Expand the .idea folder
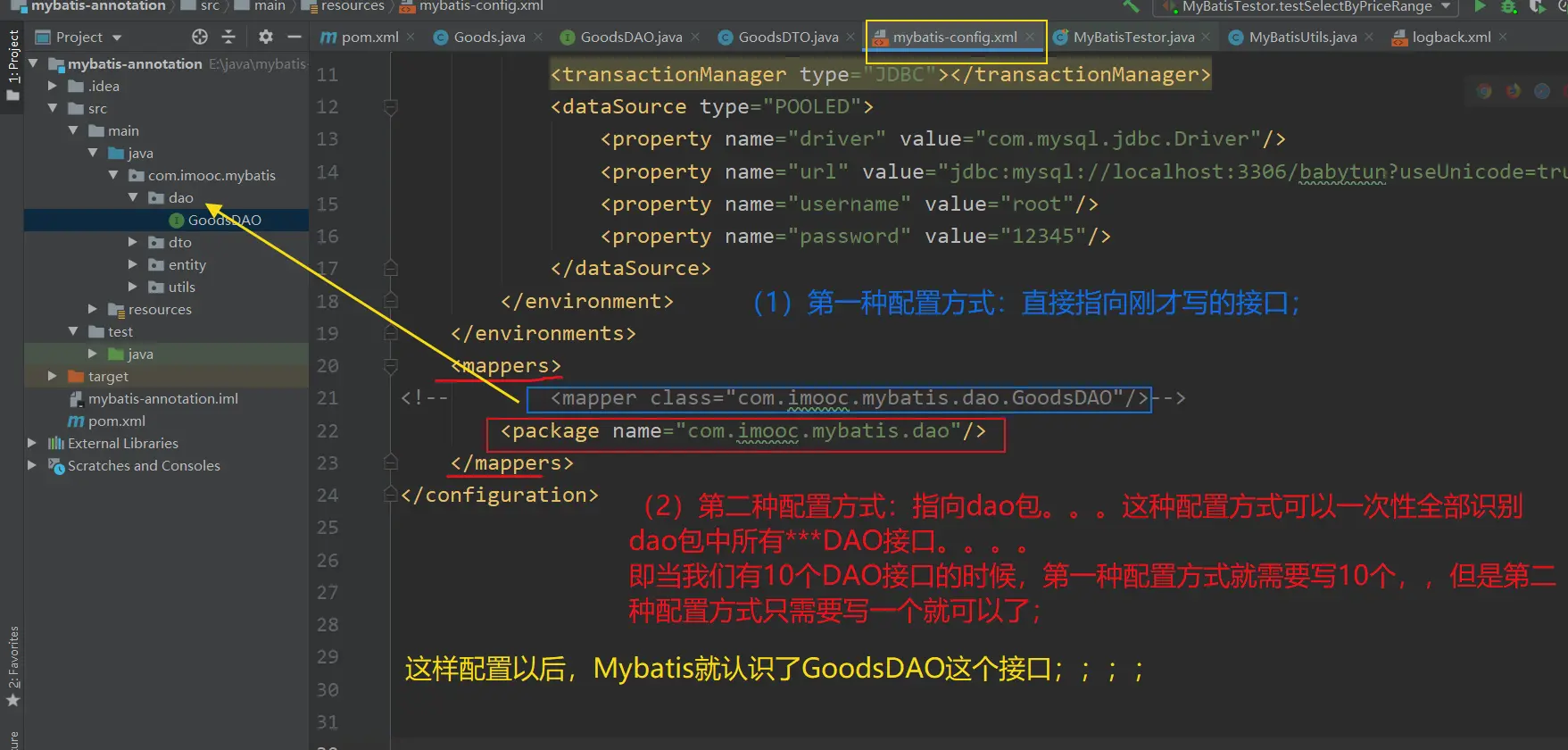The height and width of the screenshot is (750, 1568). tap(53, 86)
